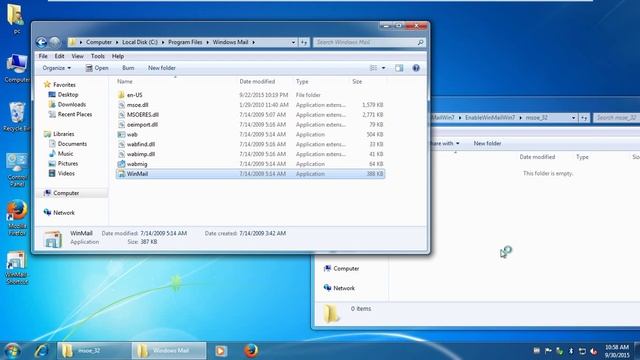640x360 pixels.
Task: Open the Windows Start button
Action: [x=12, y=351]
